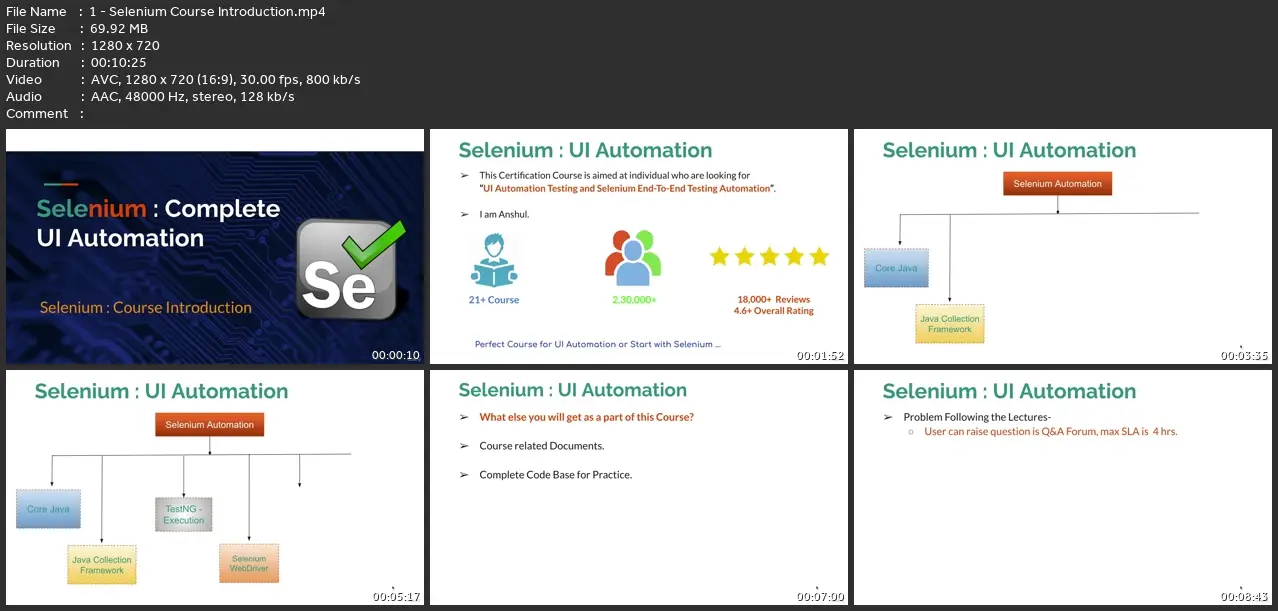Click the 'Selenium : UI Automation' heading at 00:08:43
The image size is (1278, 611).
[x=1010, y=391]
